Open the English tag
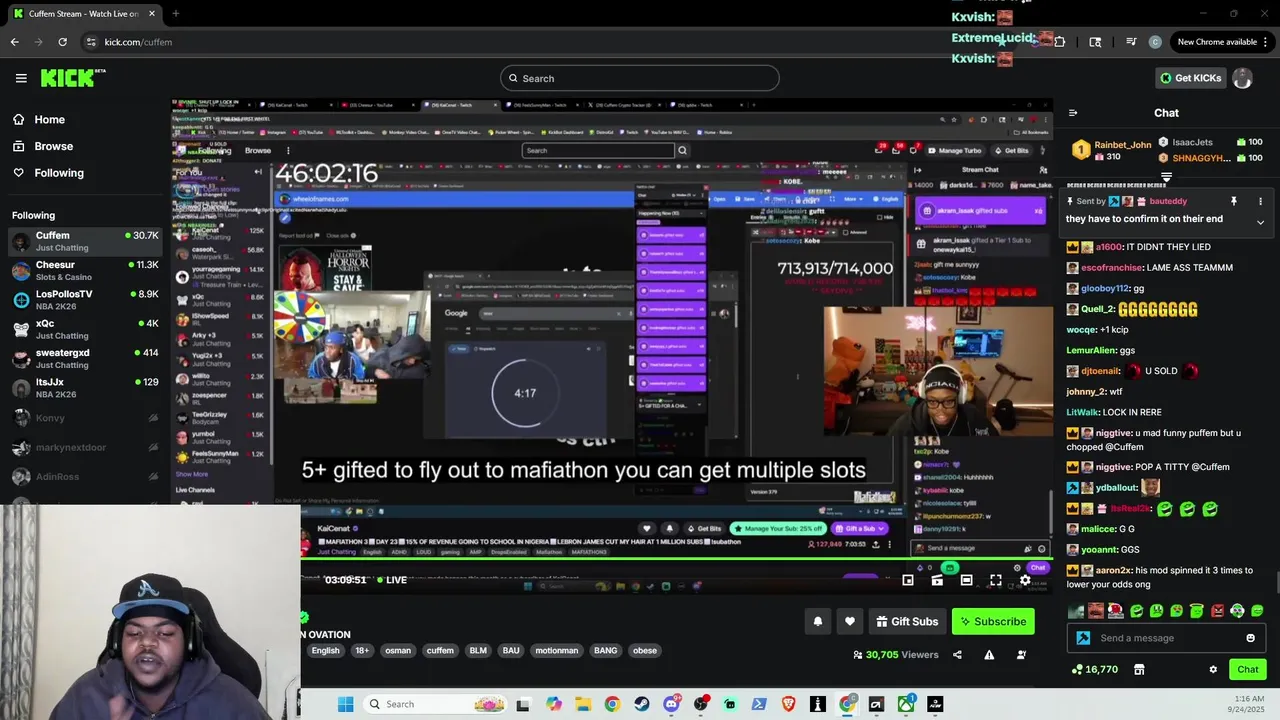Screen dimensions: 1280x720 pos(325,650)
